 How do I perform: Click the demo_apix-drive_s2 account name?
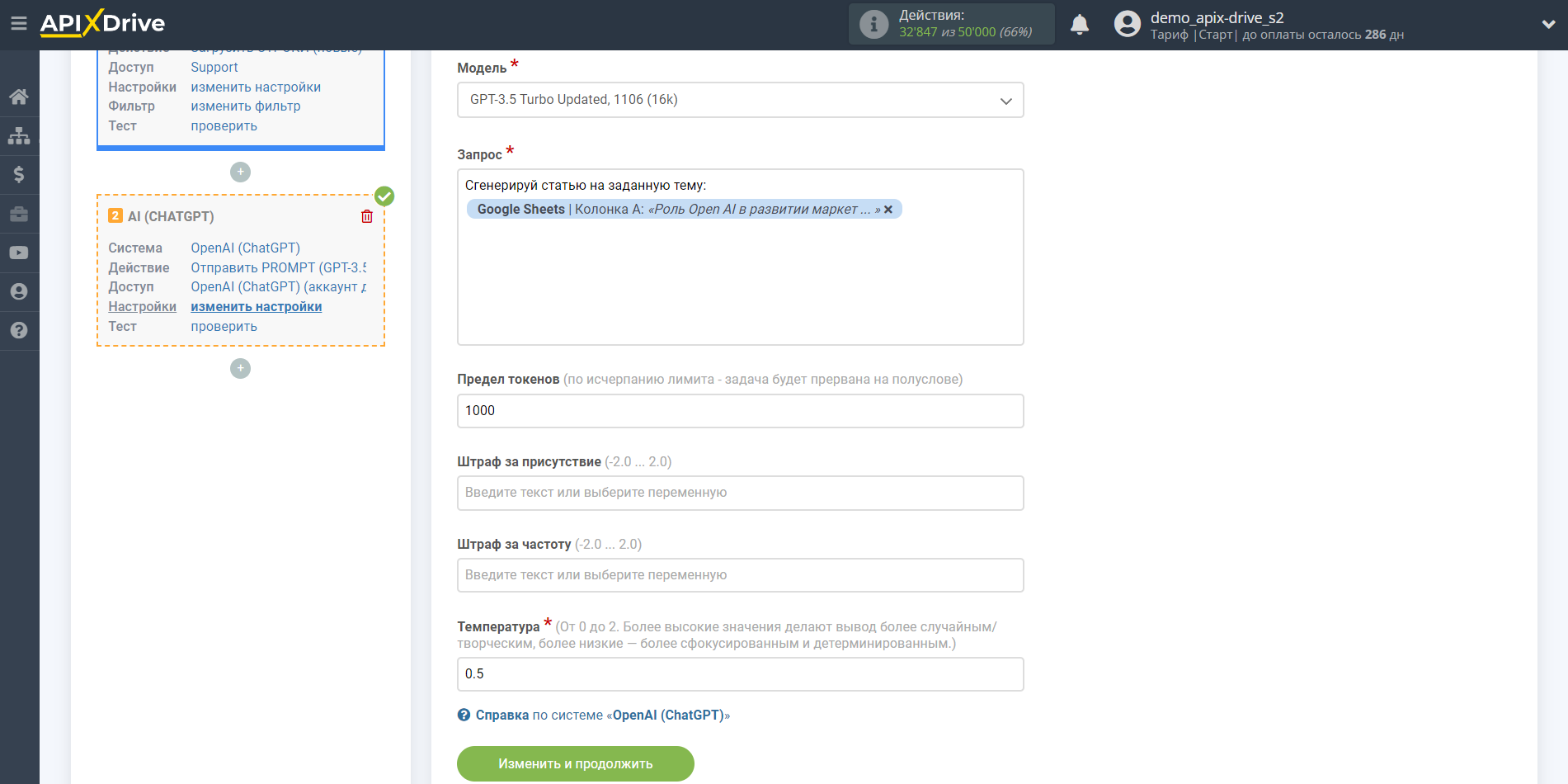(1217, 17)
